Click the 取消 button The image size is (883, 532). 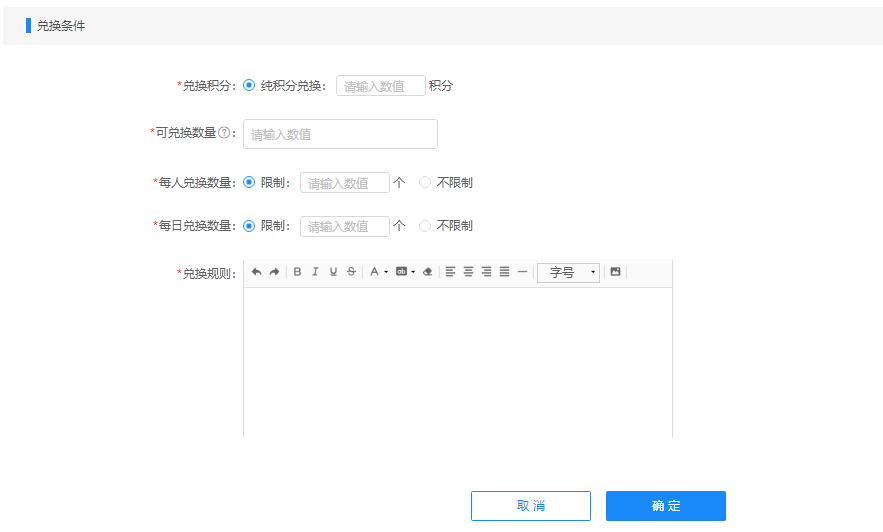pyautogui.click(x=531, y=506)
